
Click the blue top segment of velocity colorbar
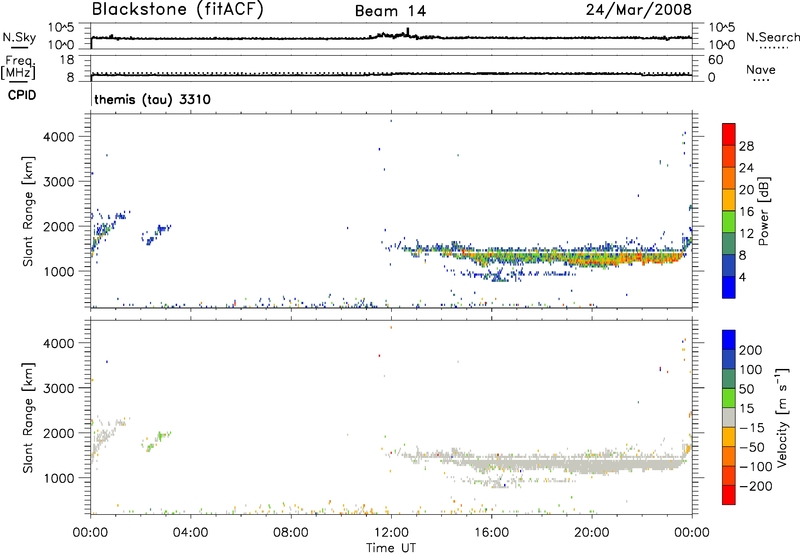coord(729,340)
